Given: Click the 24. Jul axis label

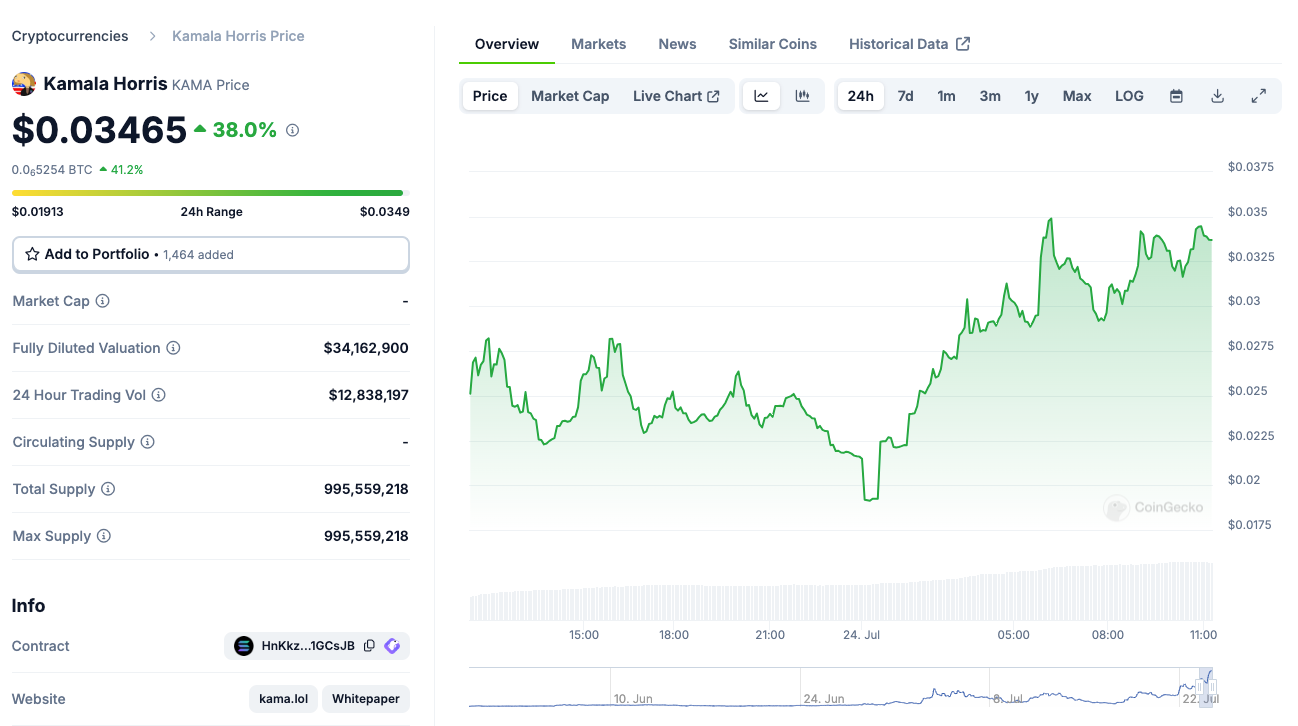Looking at the screenshot, I should point(861,635).
